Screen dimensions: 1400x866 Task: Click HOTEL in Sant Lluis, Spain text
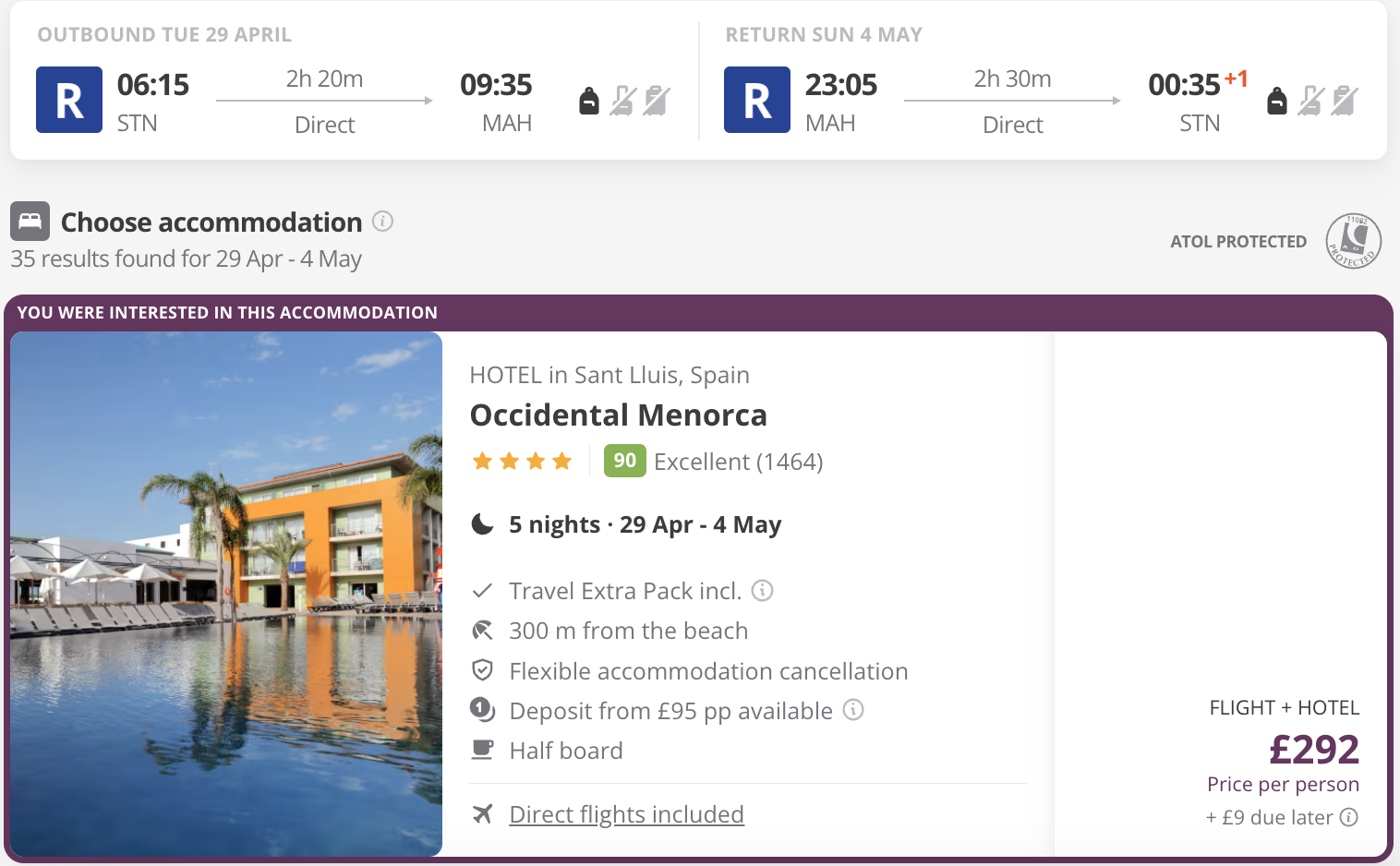point(609,375)
